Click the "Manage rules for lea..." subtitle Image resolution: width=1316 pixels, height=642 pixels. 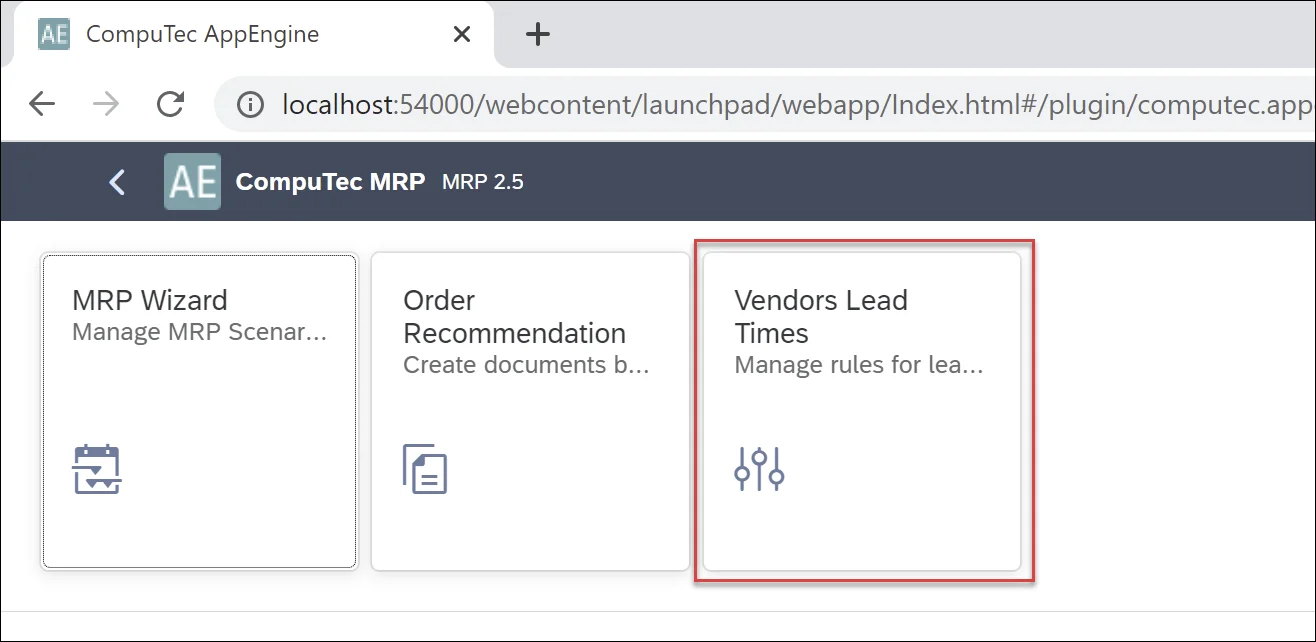point(859,365)
